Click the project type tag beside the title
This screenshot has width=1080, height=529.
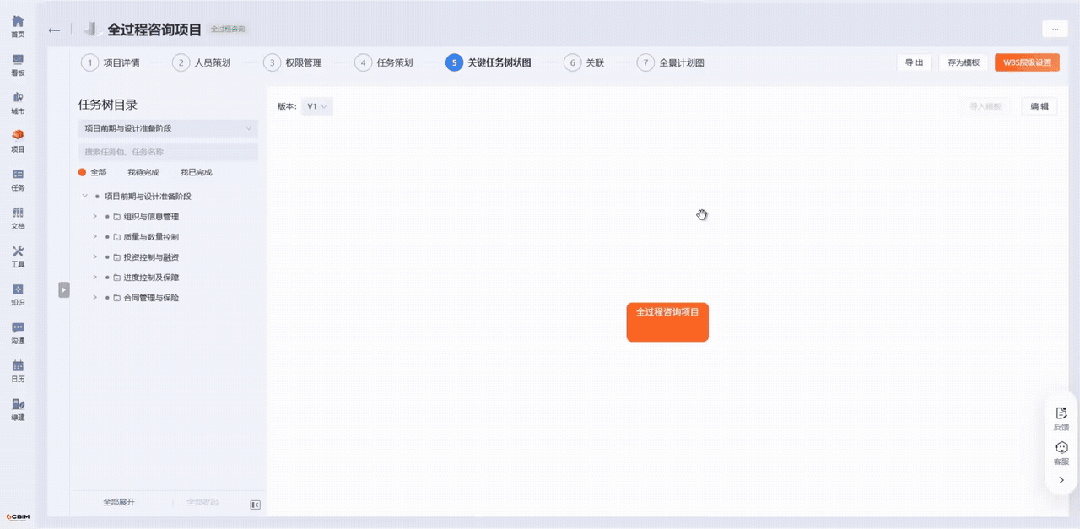227,30
